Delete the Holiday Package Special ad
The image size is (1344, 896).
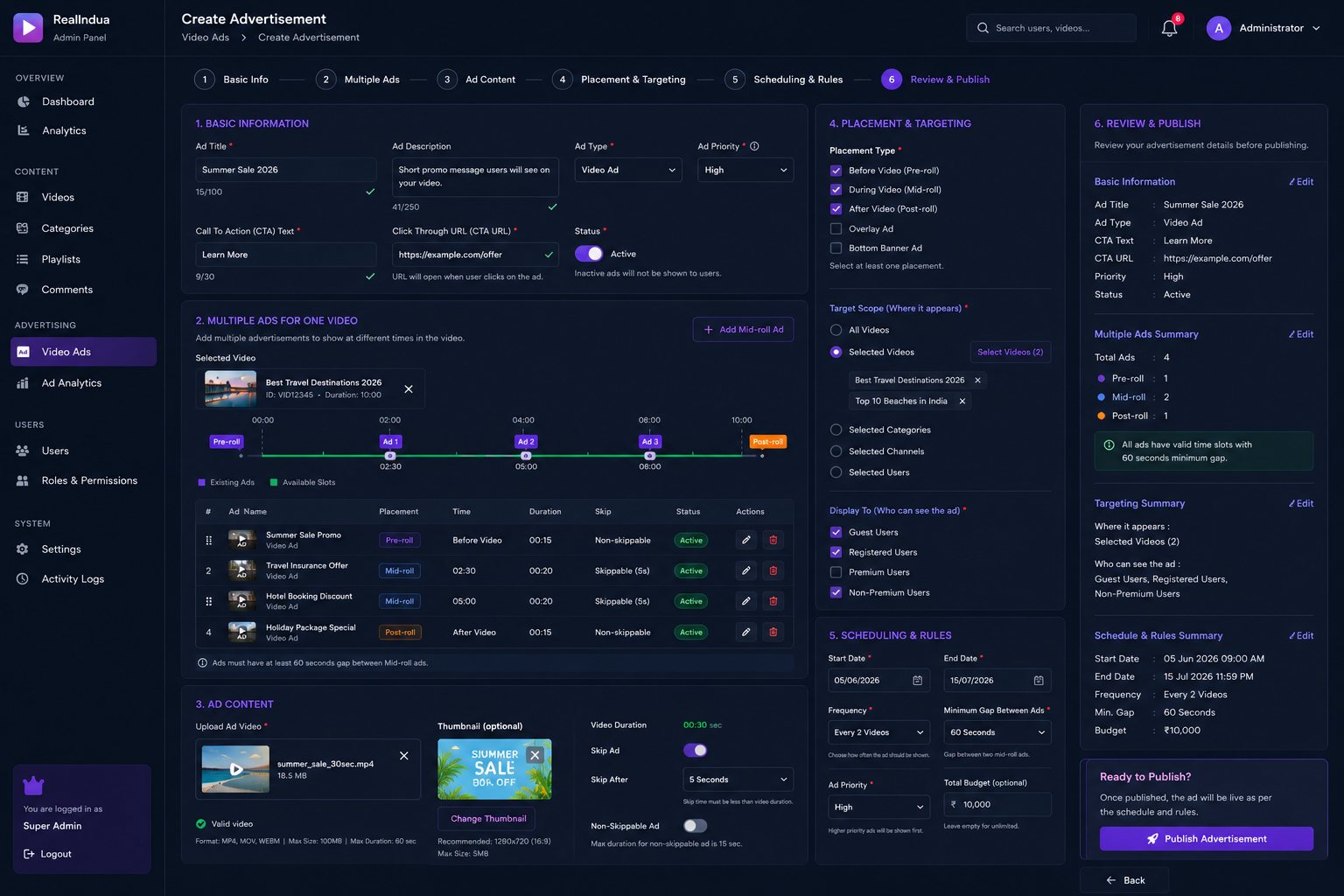(x=773, y=632)
